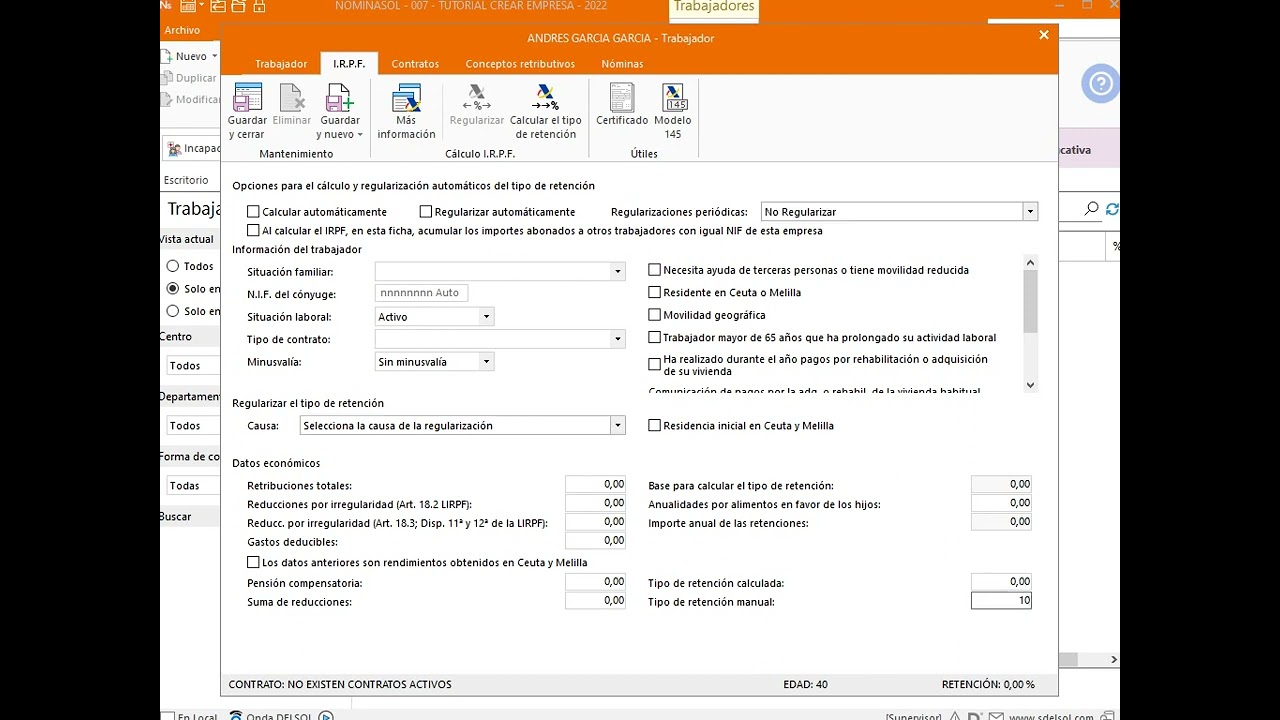The image size is (1280, 720).
Task: Click Modificar in the background ribbon
Action: coord(192,99)
